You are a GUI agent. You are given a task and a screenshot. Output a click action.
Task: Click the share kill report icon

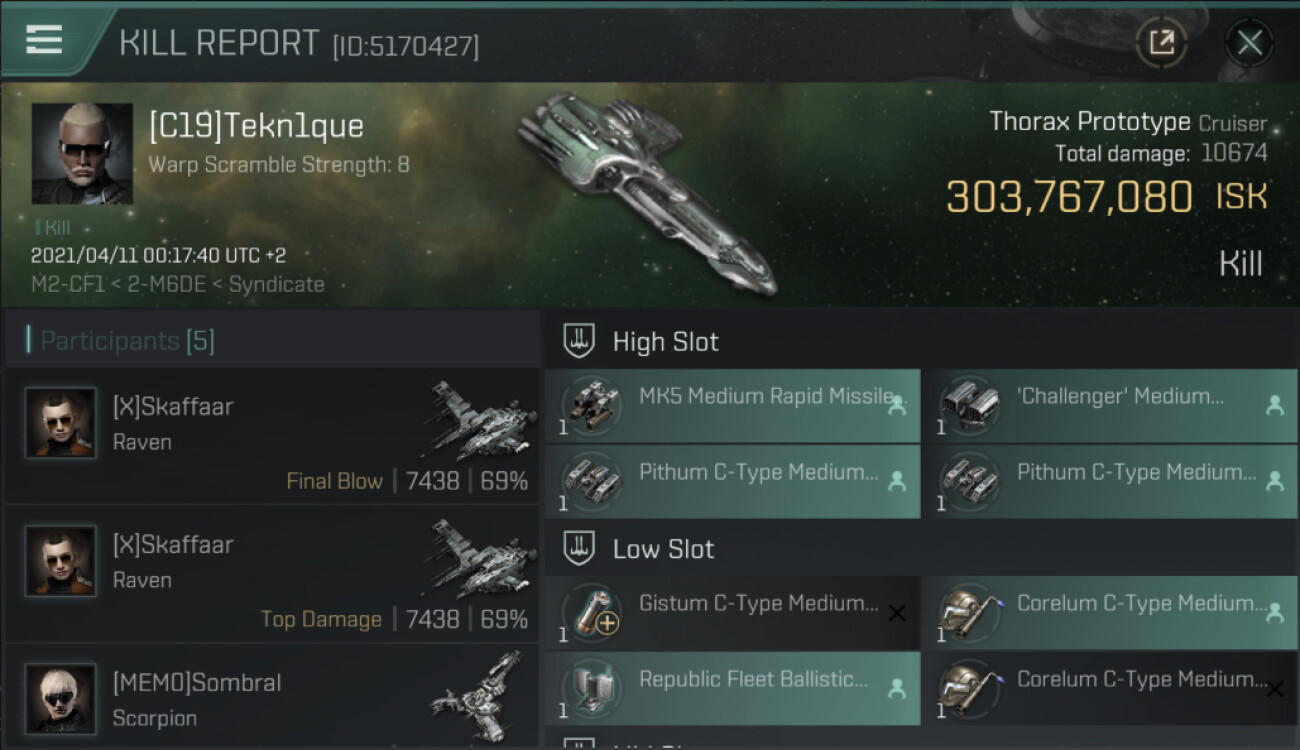[1162, 42]
